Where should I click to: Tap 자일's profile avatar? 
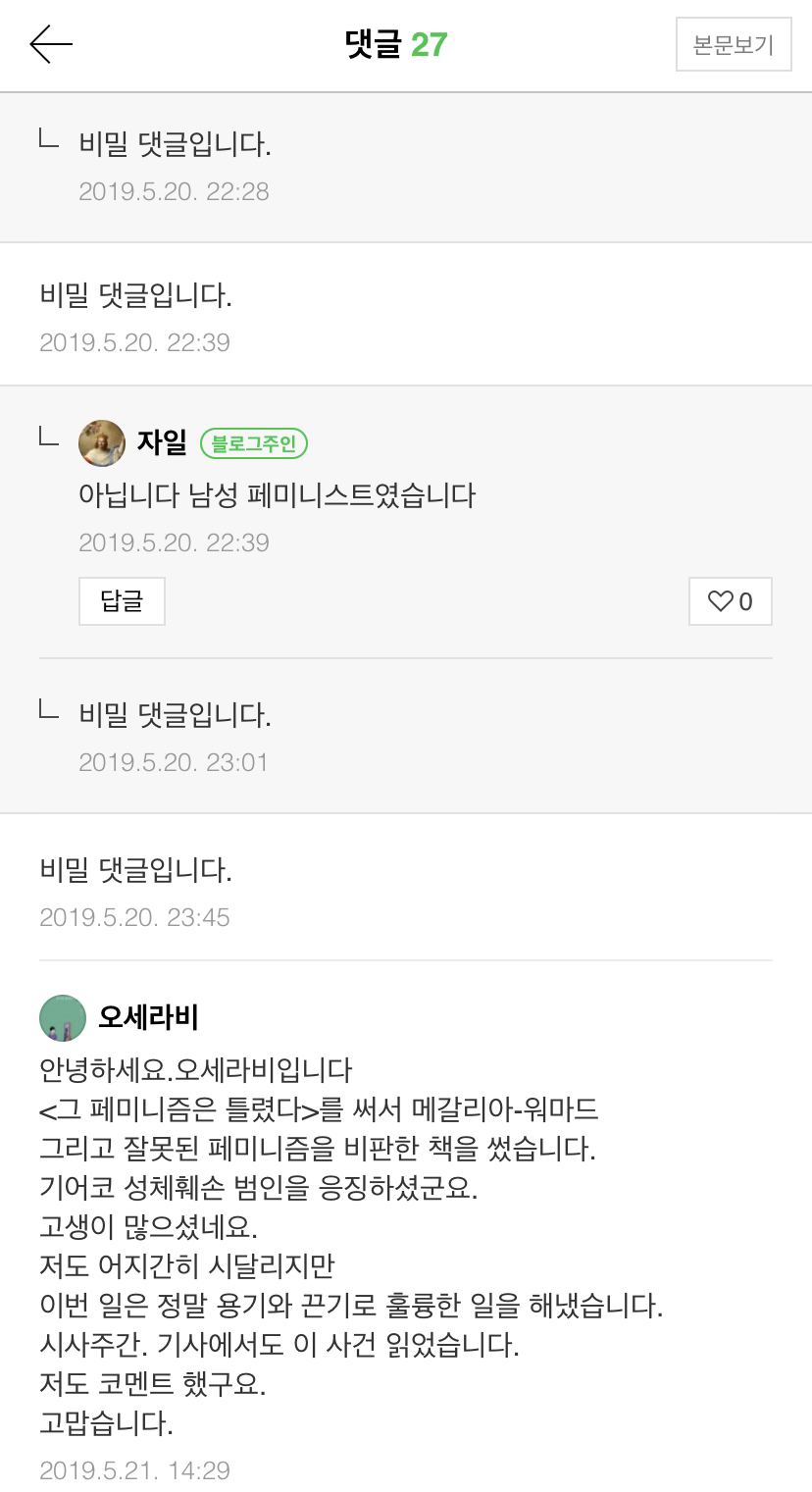click(x=102, y=443)
